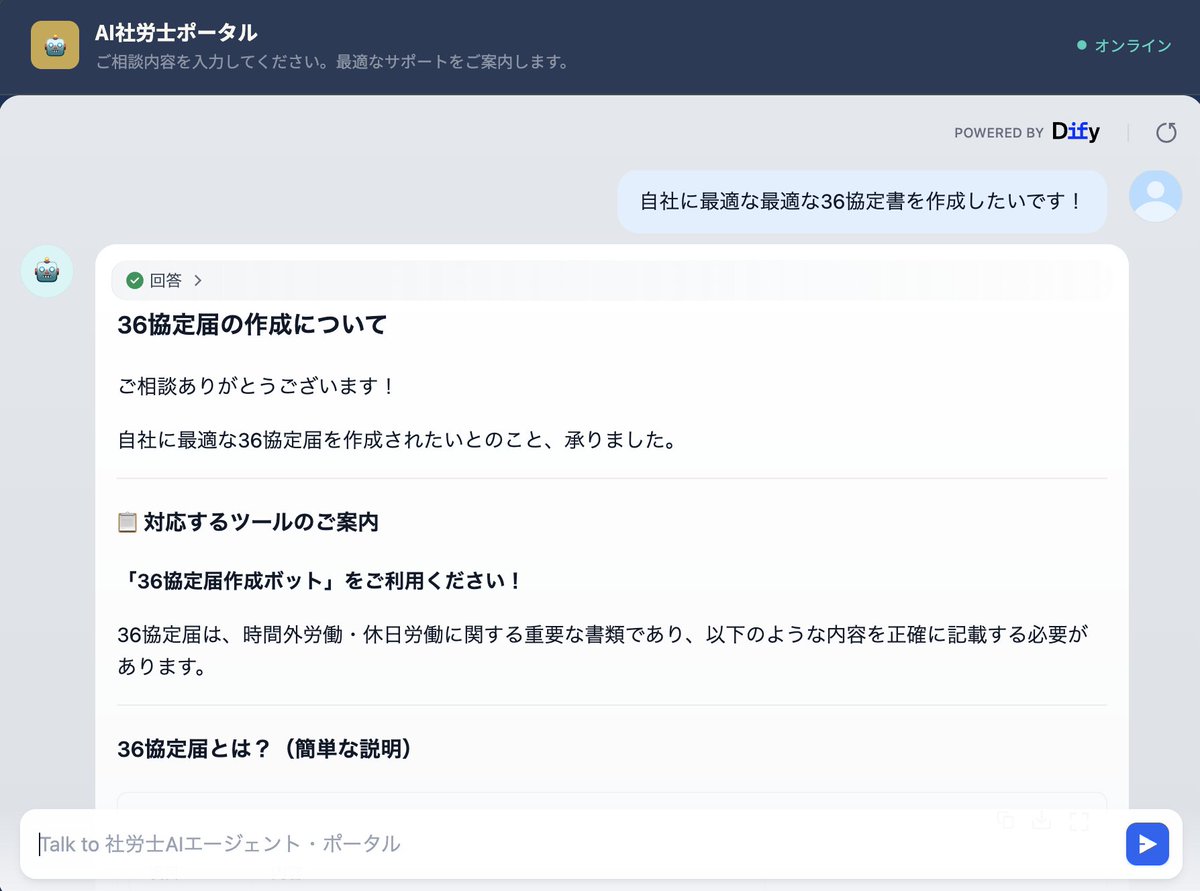
Task: Click the chat reset icon beside the Dify logo
Action: tap(1166, 132)
